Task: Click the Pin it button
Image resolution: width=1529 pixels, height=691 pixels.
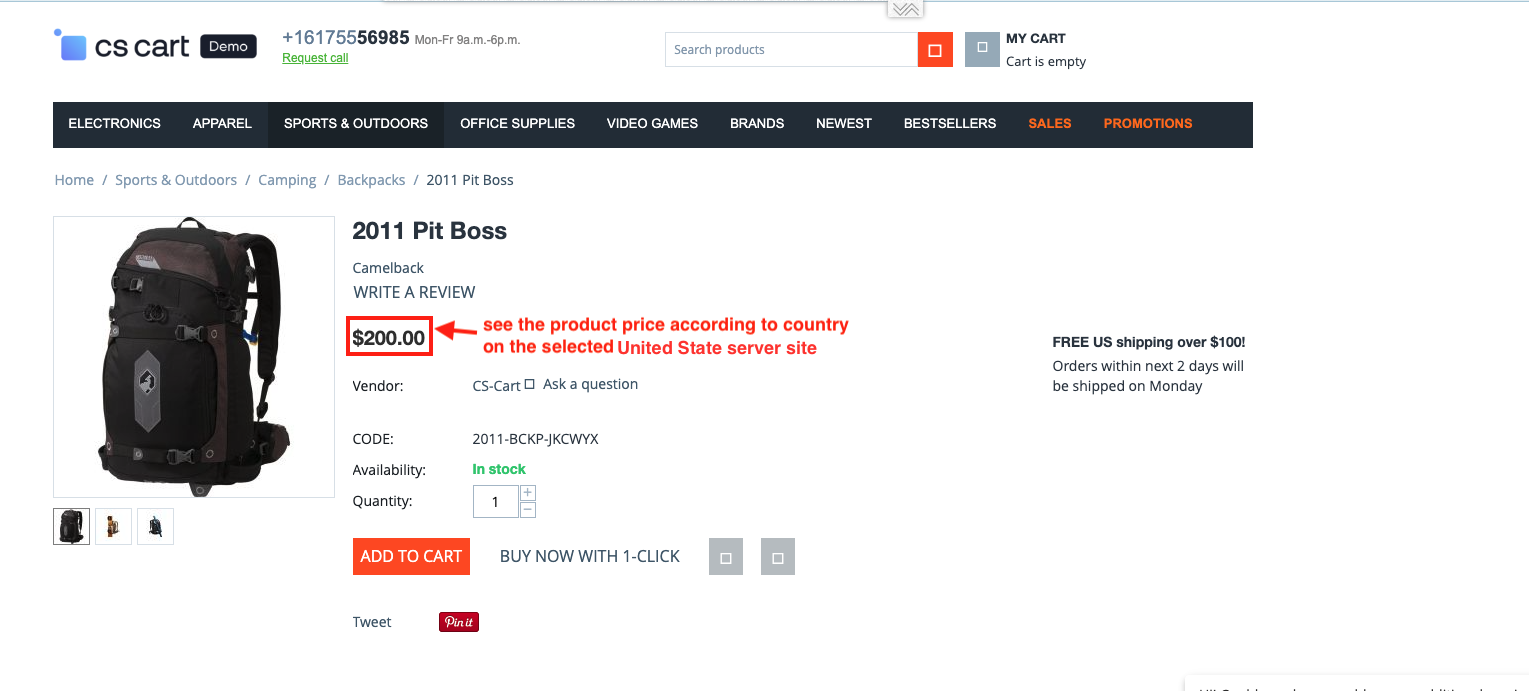Action: click(x=459, y=622)
